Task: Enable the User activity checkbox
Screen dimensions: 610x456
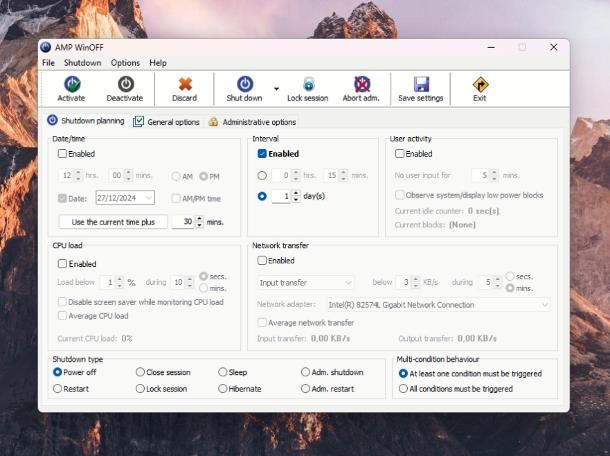Action: [400, 154]
